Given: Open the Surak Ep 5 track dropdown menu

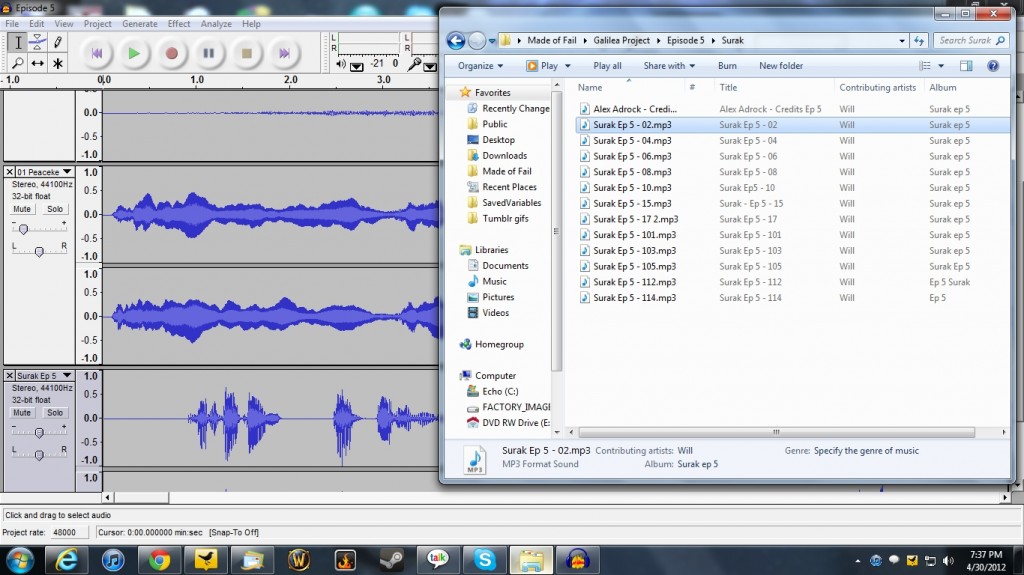Looking at the screenshot, I should point(67,376).
